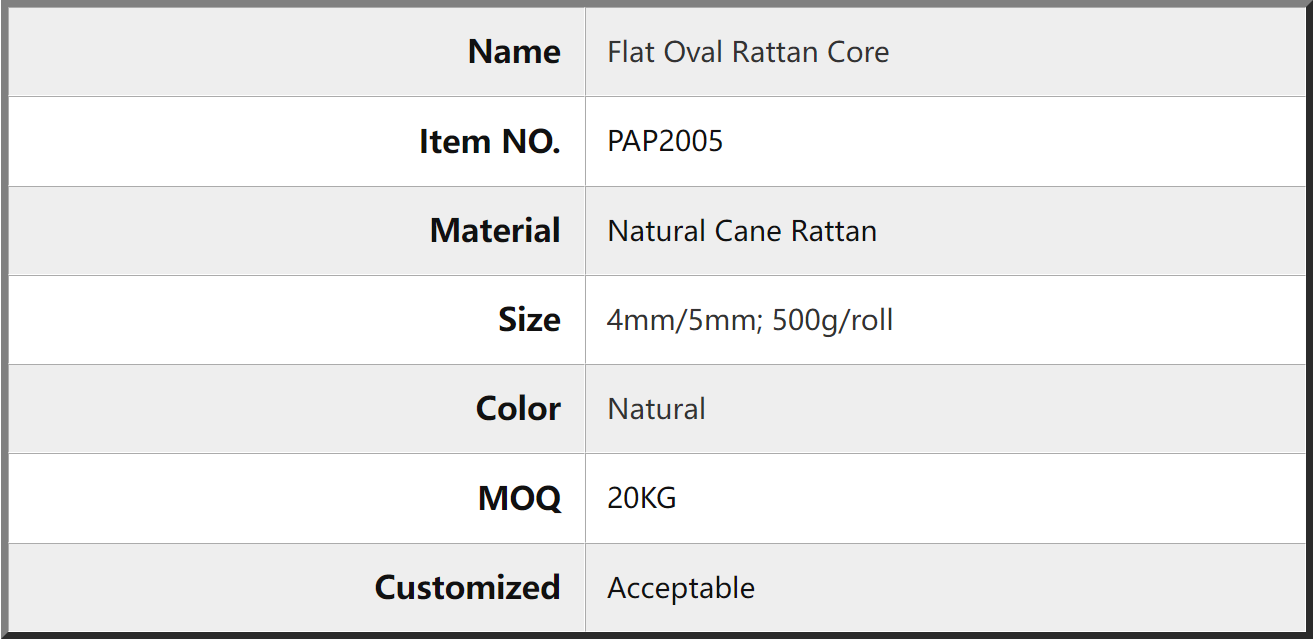
Task: Click the Size label
Action: click(529, 320)
